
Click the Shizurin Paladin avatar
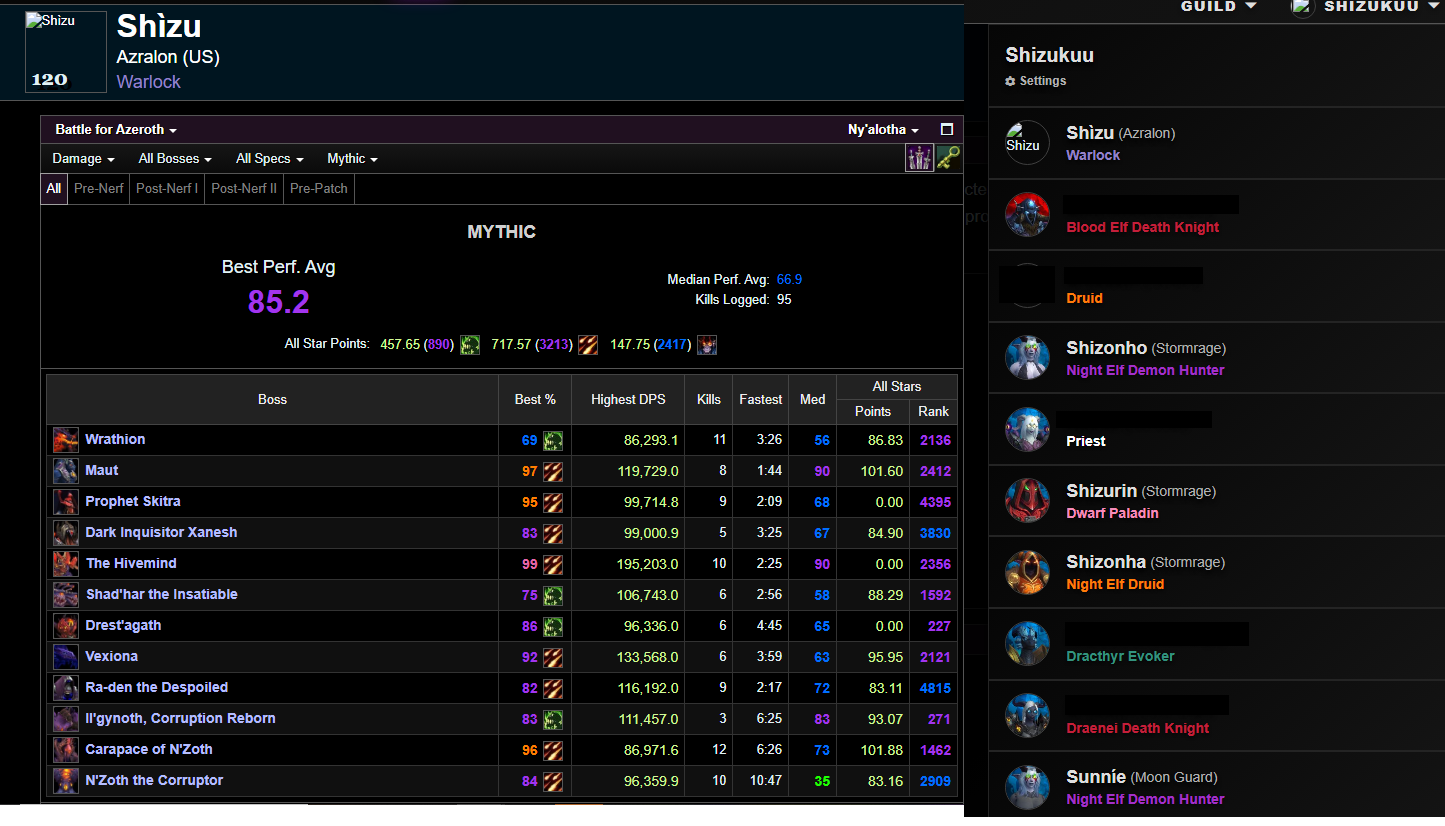click(x=1028, y=501)
